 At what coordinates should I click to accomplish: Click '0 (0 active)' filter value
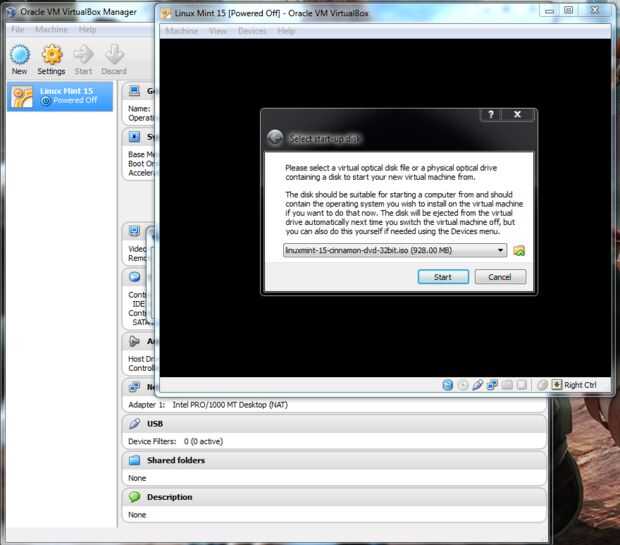click(x=203, y=441)
